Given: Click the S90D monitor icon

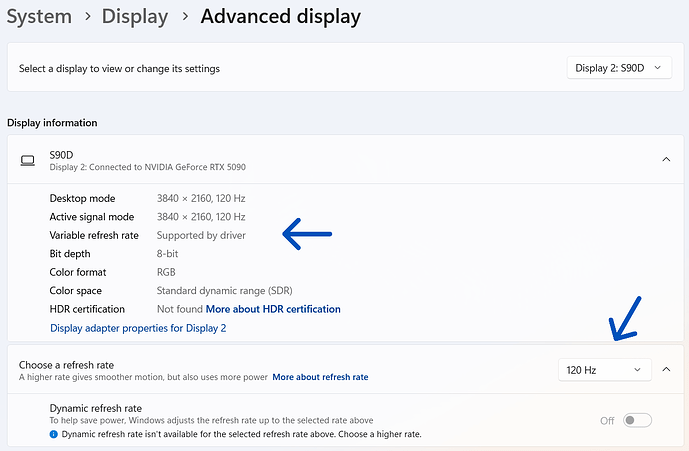Looking at the screenshot, I should pos(28,160).
